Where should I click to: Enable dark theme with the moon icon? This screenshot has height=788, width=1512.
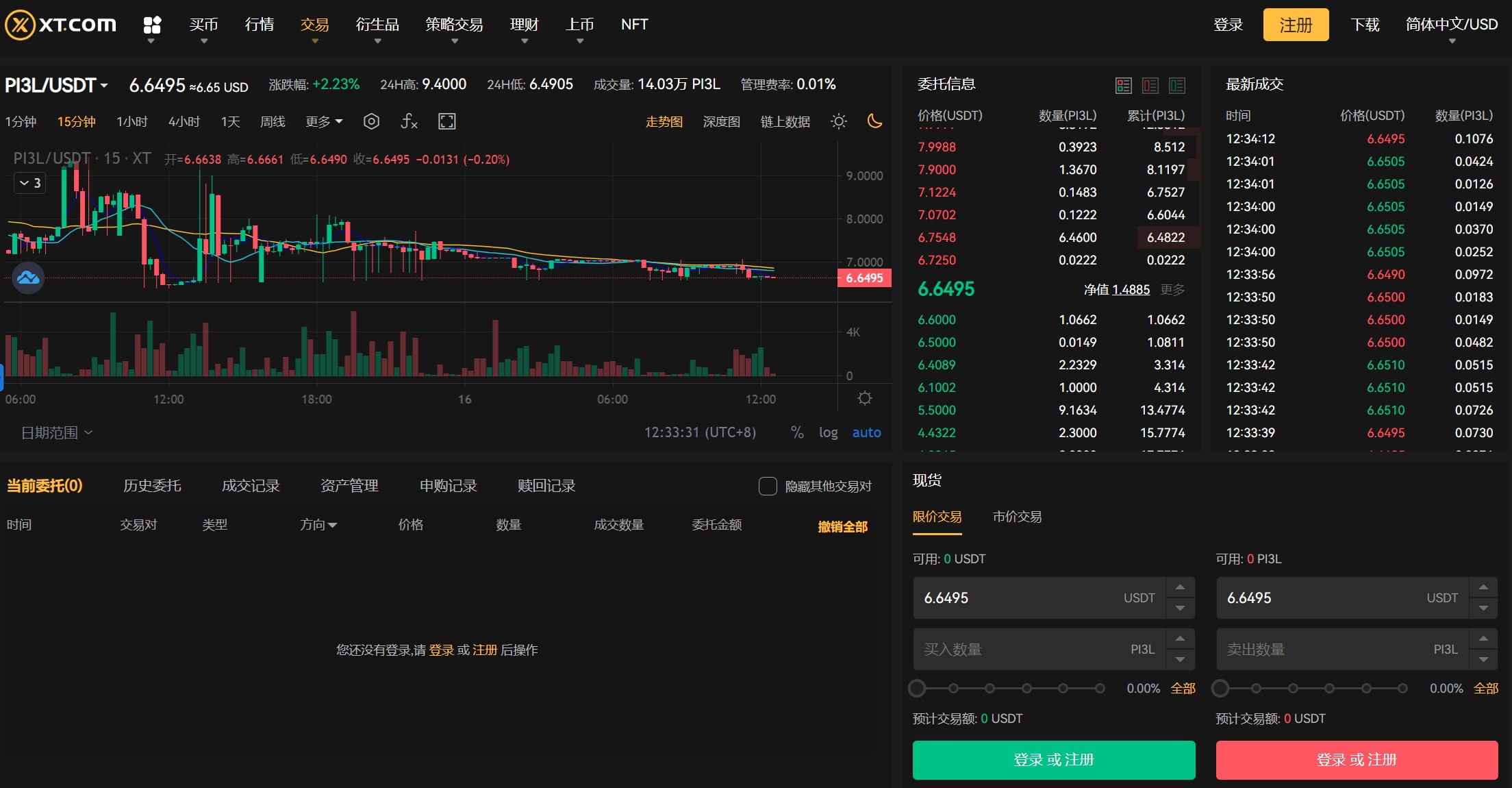(x=876, y=121)
